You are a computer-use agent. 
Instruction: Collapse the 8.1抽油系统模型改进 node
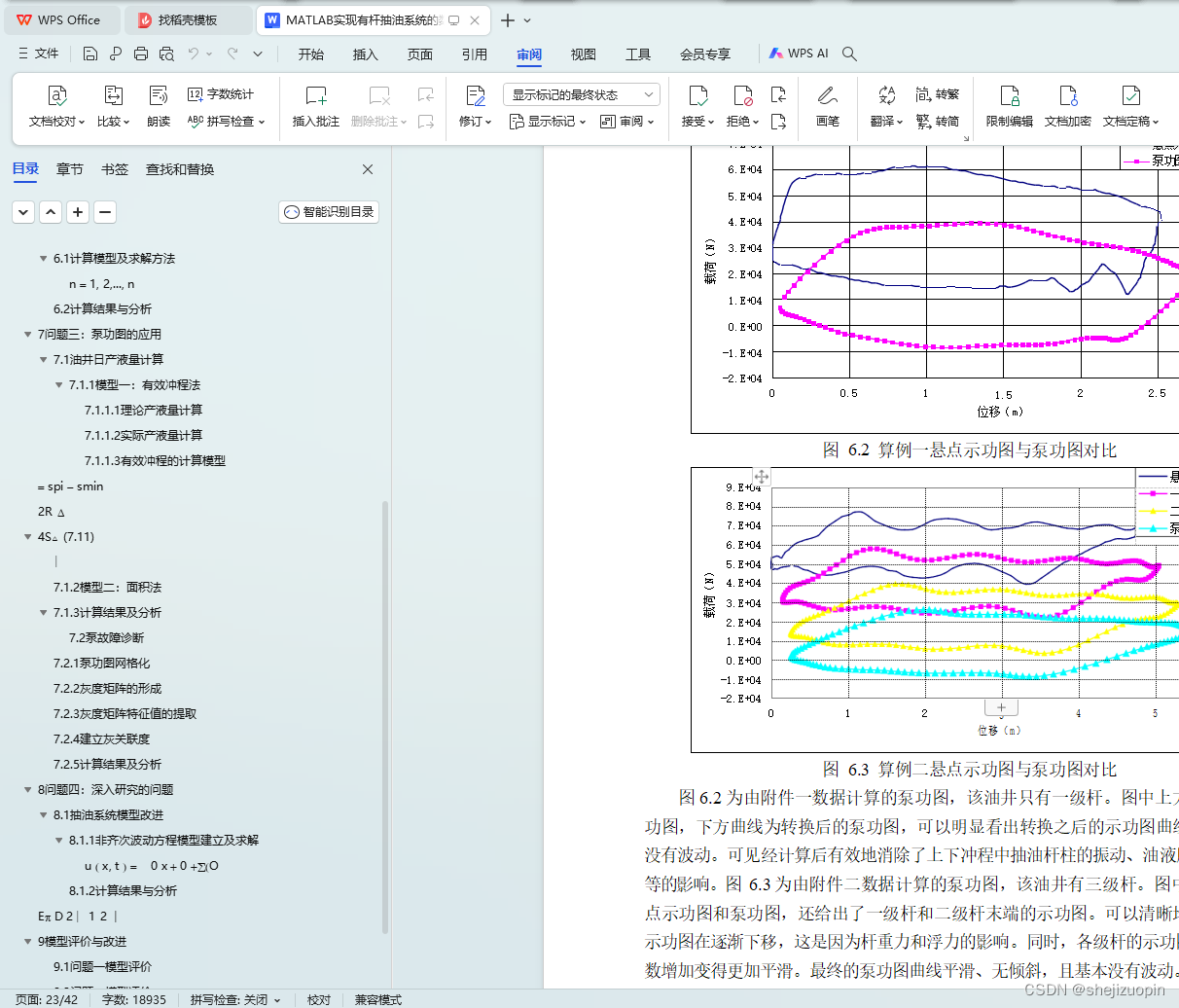43,815
